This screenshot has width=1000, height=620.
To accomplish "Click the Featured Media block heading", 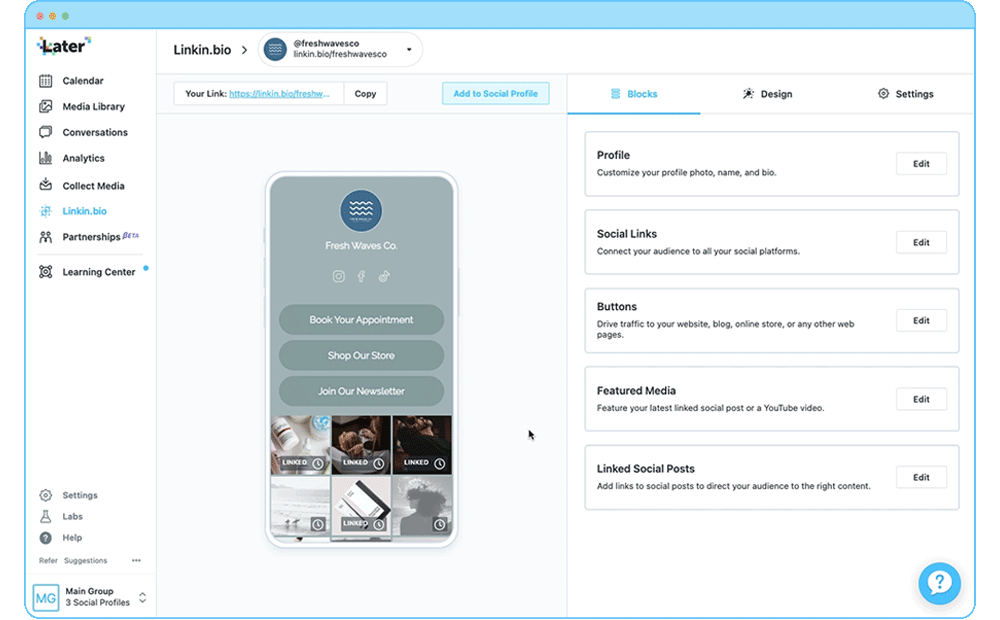I will coord(636,390).
